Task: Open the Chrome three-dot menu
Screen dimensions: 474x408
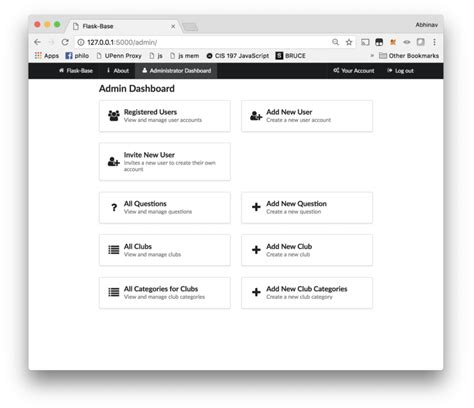Action: click(x=434, y=42)
